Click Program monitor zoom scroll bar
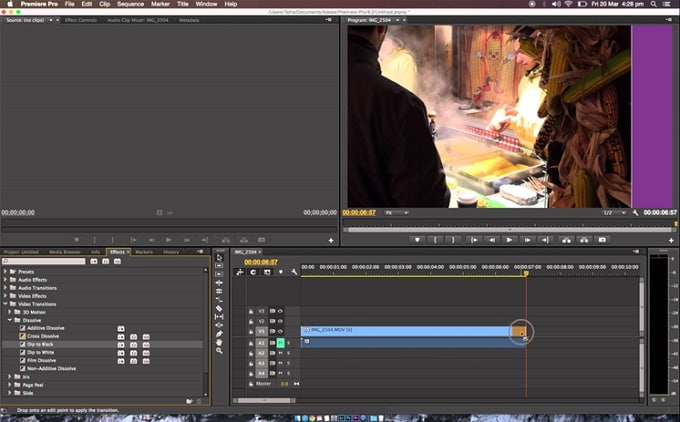This screenshot has height=422, width=680. tap(510, 230)
